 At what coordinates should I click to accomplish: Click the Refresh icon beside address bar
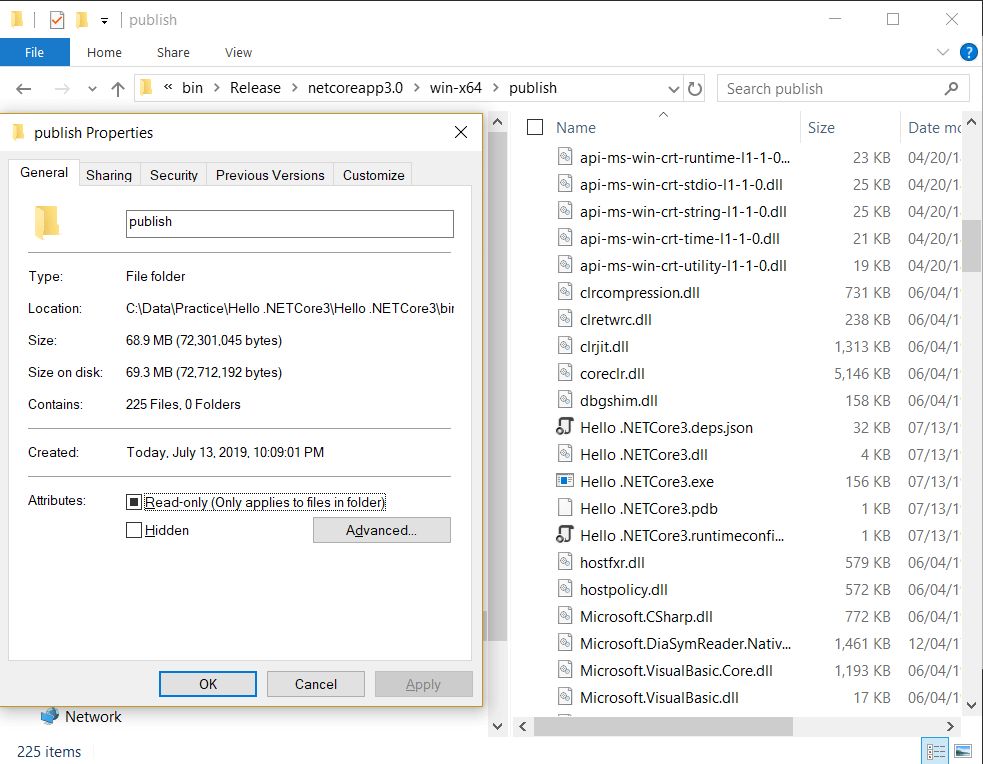tap(695, 88)
